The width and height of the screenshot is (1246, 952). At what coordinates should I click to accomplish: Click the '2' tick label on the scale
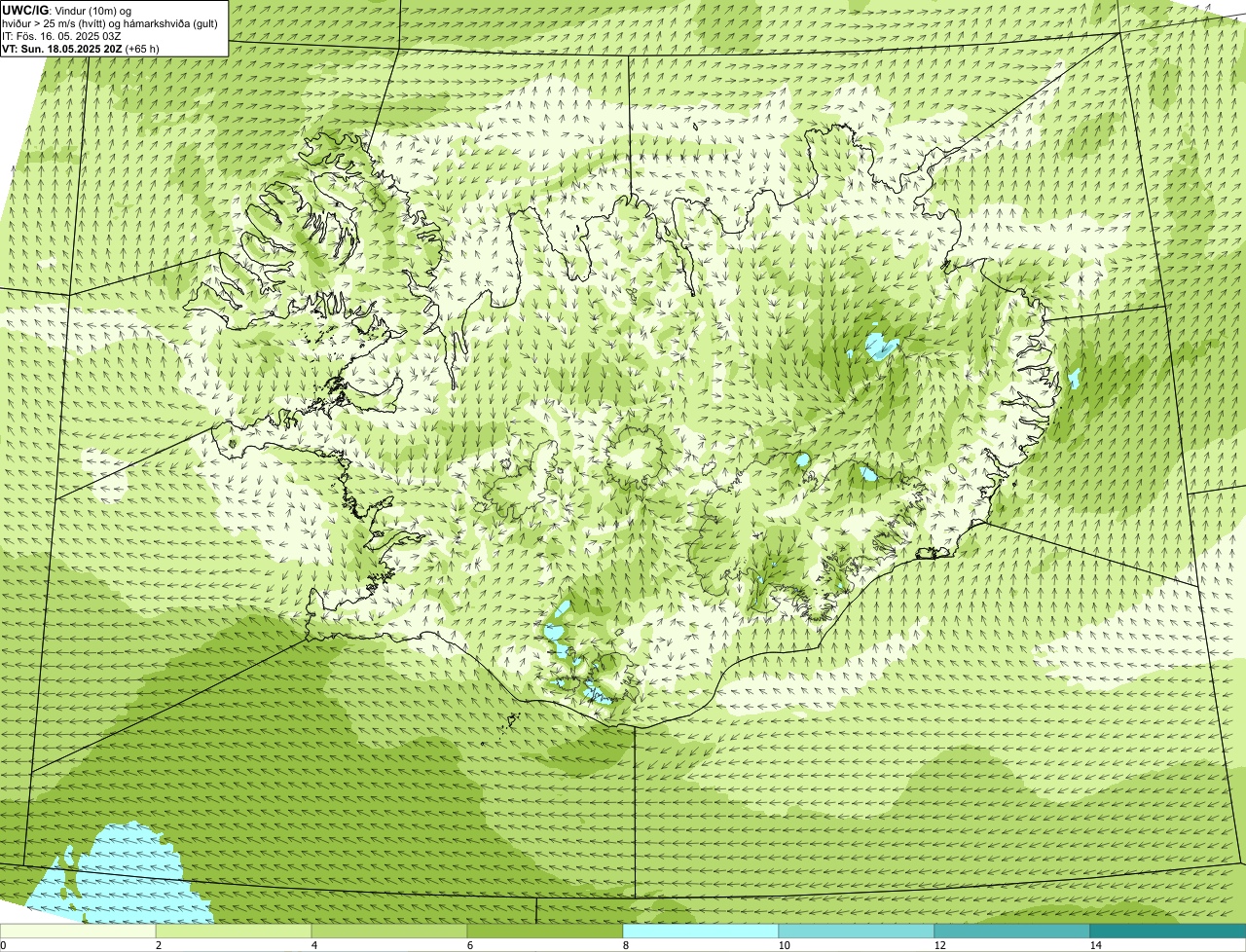[159, 945]
